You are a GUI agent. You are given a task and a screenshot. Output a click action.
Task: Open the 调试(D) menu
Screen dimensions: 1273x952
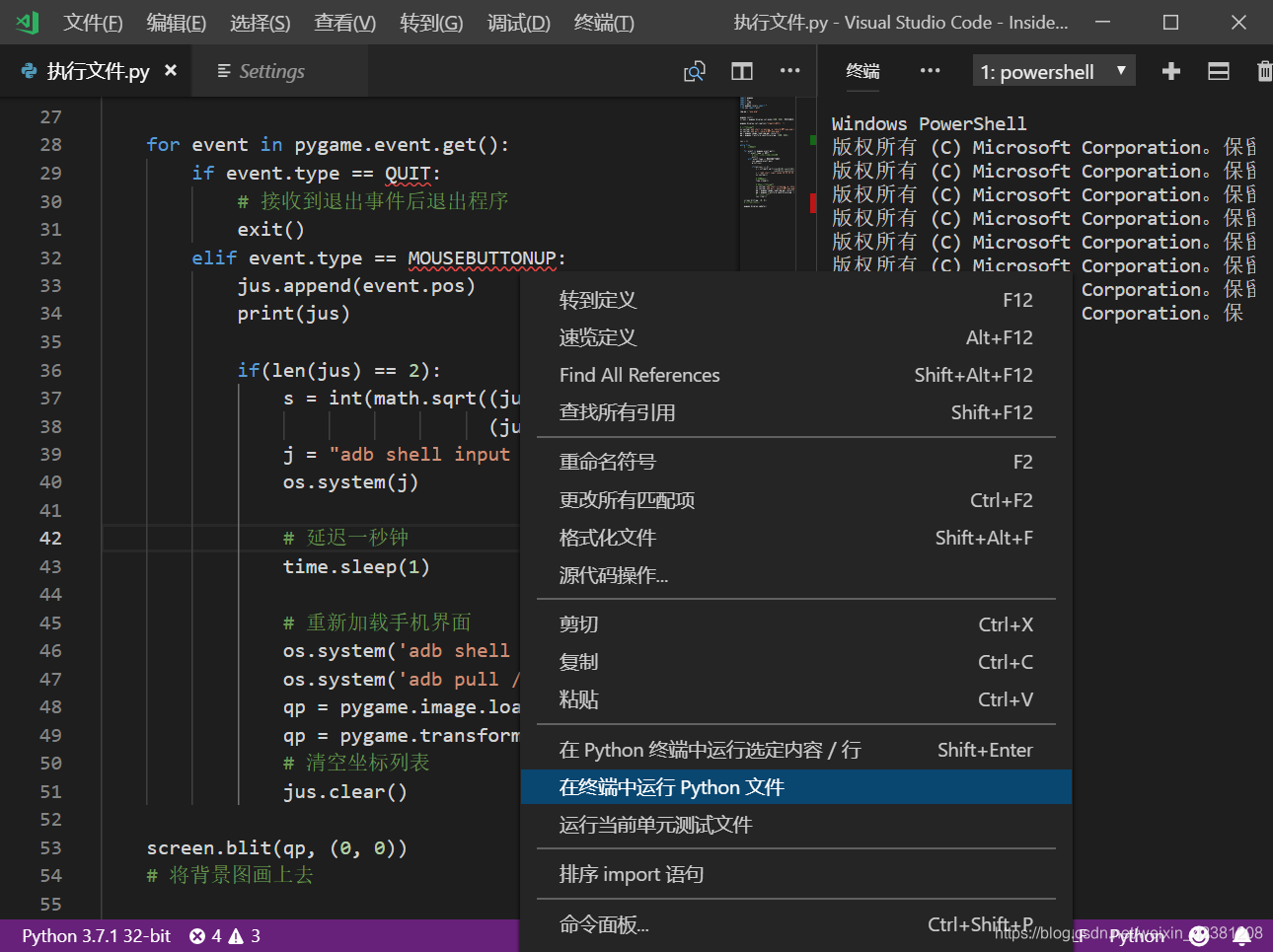518,23
